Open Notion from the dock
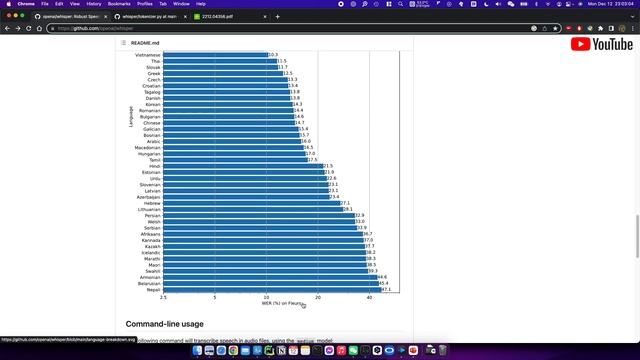 (281, 350)
